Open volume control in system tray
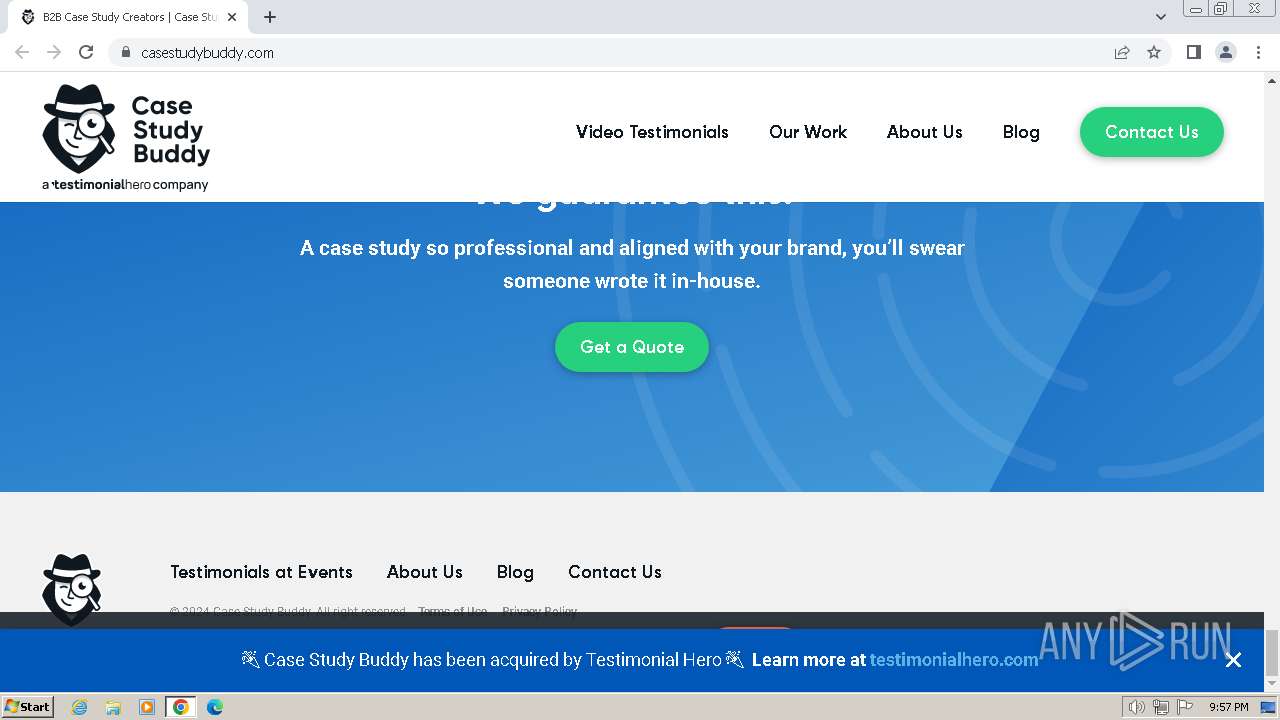The image size is (1280, 720). pos(1137,707)
